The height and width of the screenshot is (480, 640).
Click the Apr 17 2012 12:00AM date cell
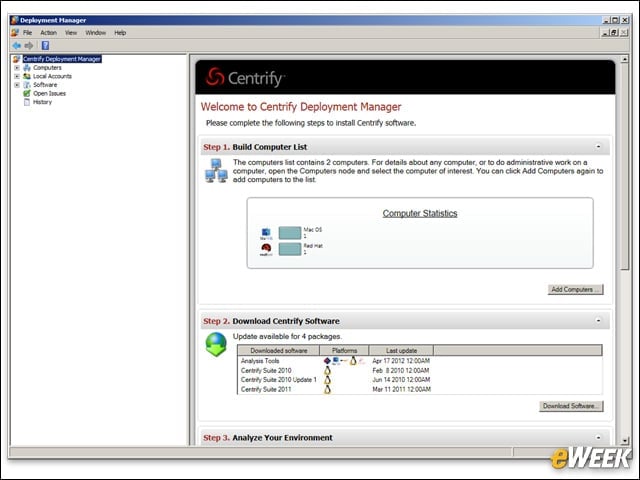(401, 361)
